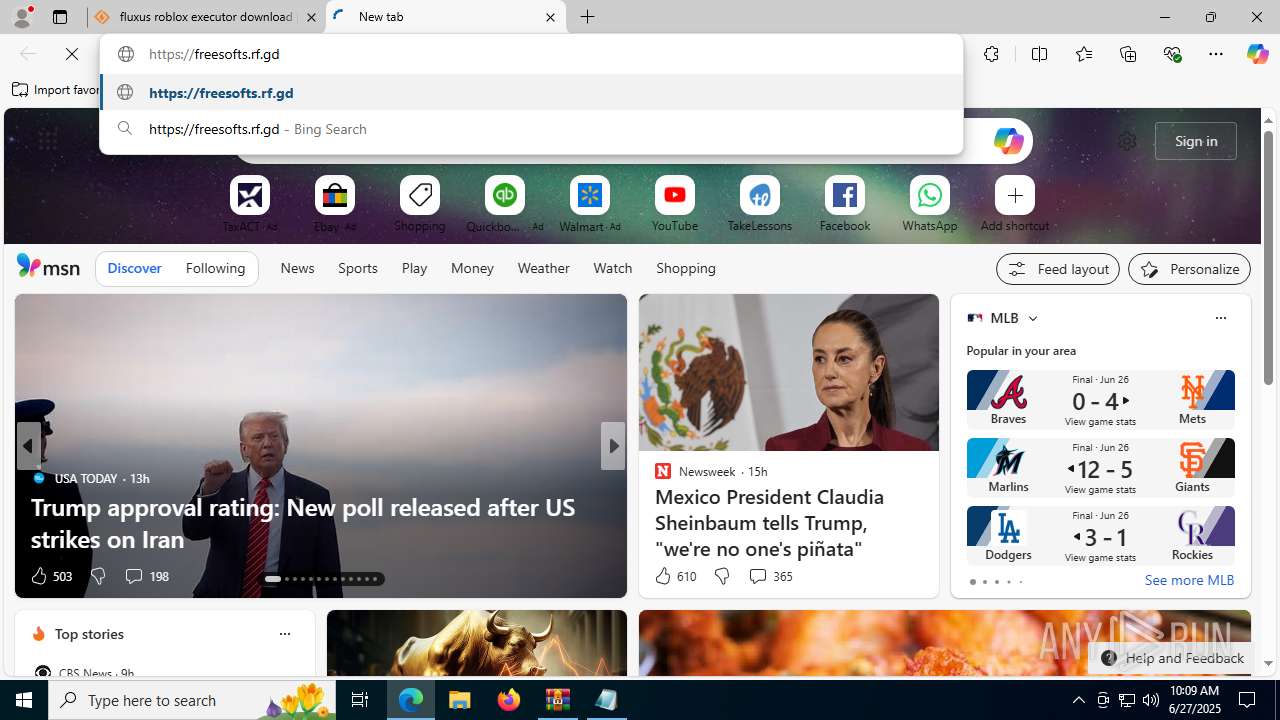Open the Tab actions menu icon
The height and width of the screenshot is (720, 1280).
[60, 17]
